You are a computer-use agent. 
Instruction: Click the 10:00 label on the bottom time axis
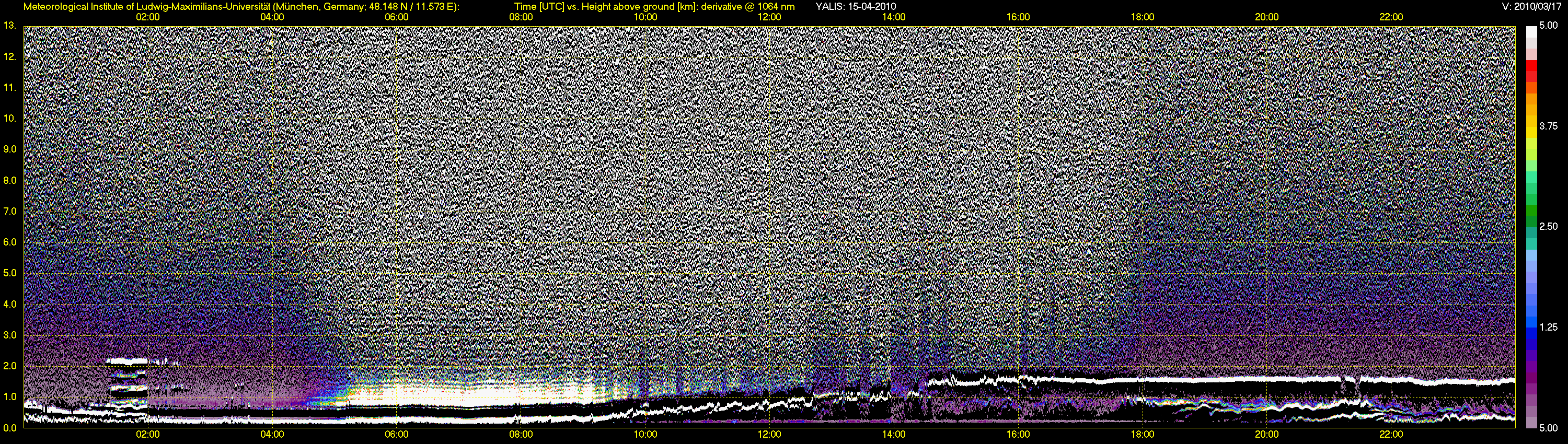pos(645,434)
